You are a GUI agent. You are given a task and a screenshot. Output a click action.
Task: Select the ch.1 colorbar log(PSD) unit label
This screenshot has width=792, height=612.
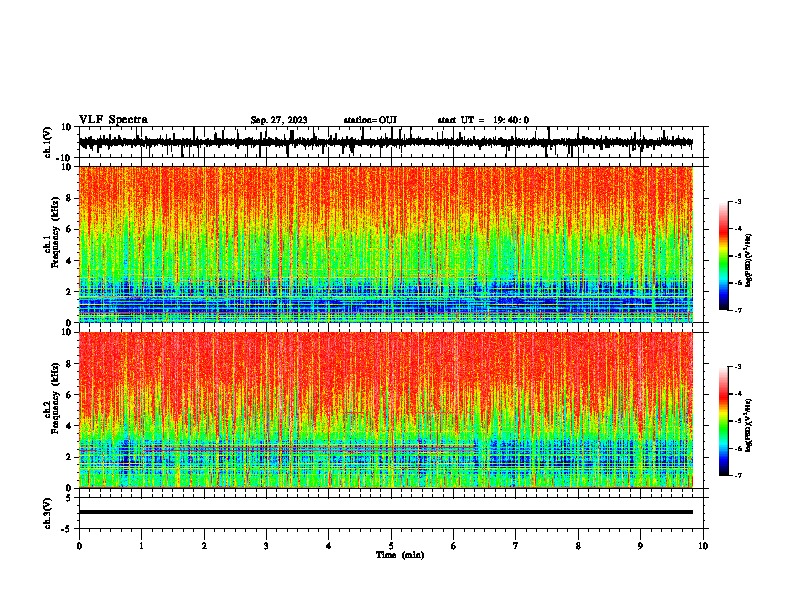click(x=749, y=260)
